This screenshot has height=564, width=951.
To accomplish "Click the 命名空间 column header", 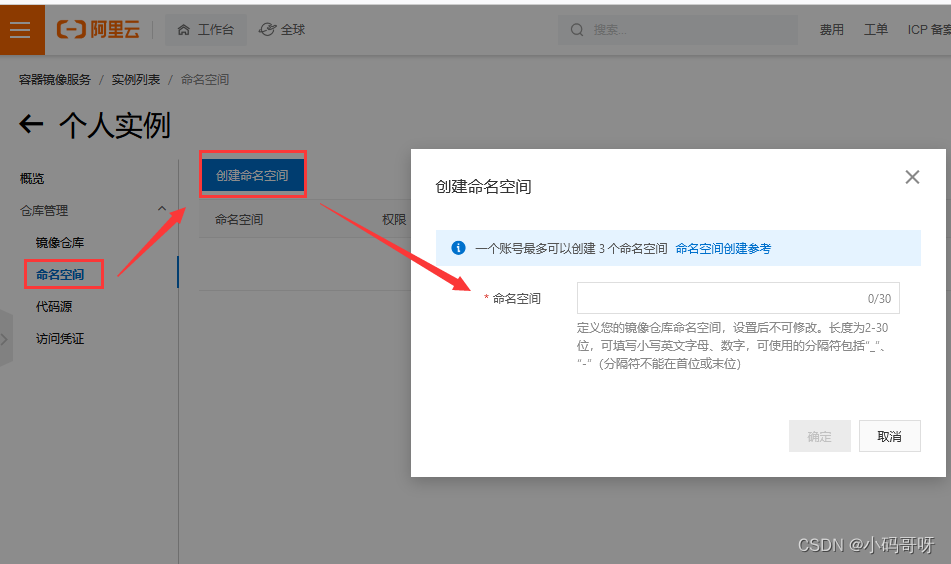I will (x=239, y=220).
